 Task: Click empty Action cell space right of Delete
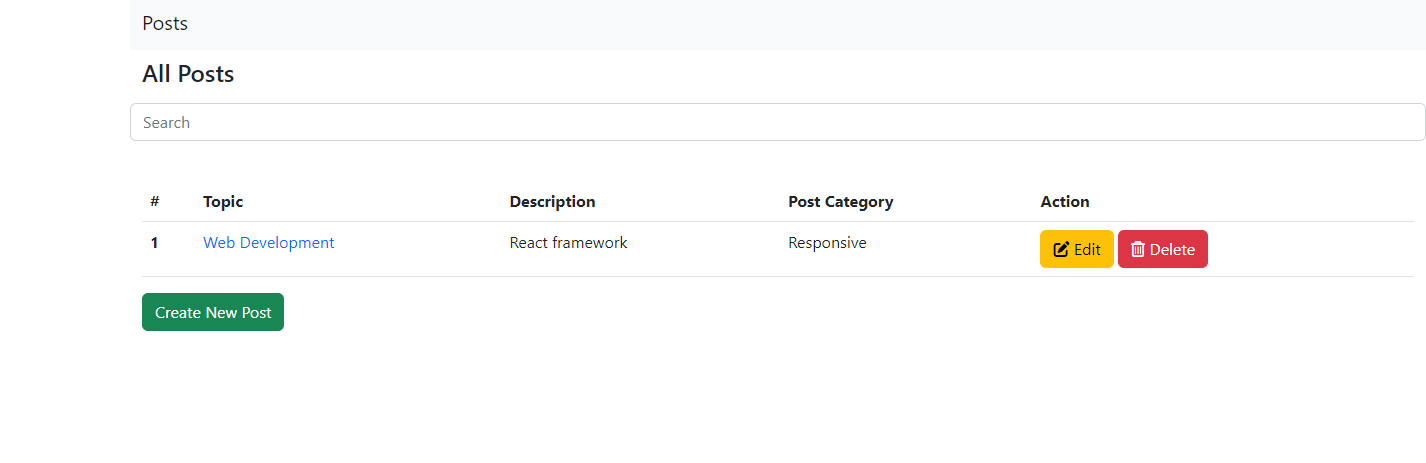tap(1310, 250)
